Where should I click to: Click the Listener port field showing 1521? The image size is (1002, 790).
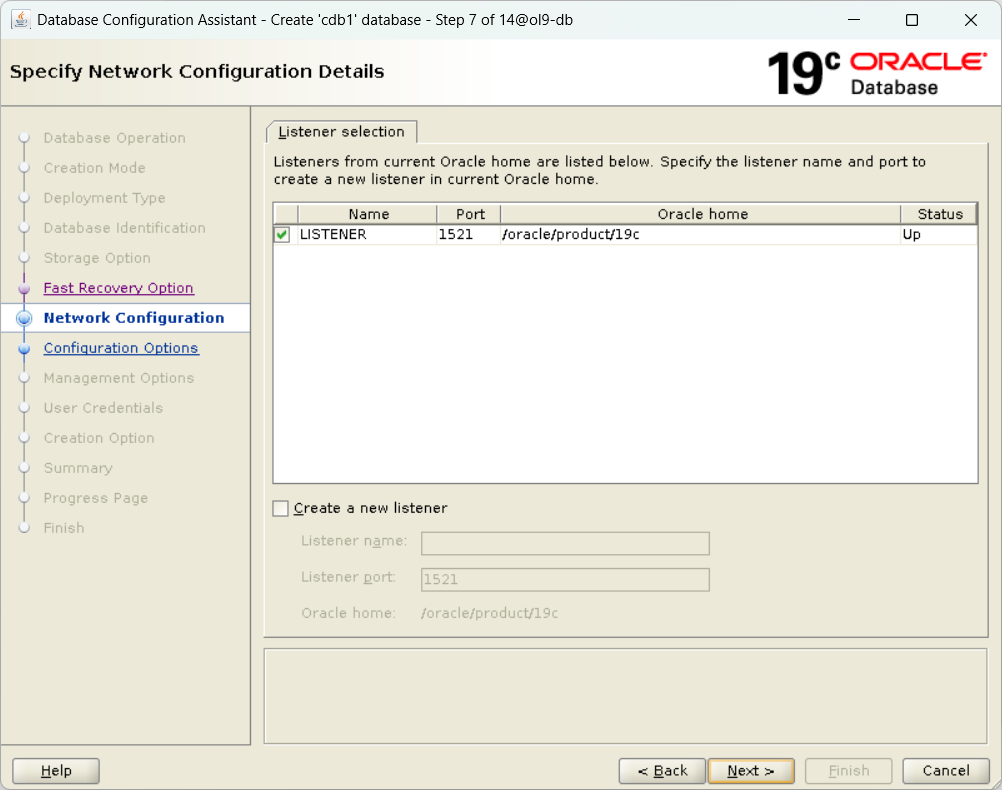point(565,580)
